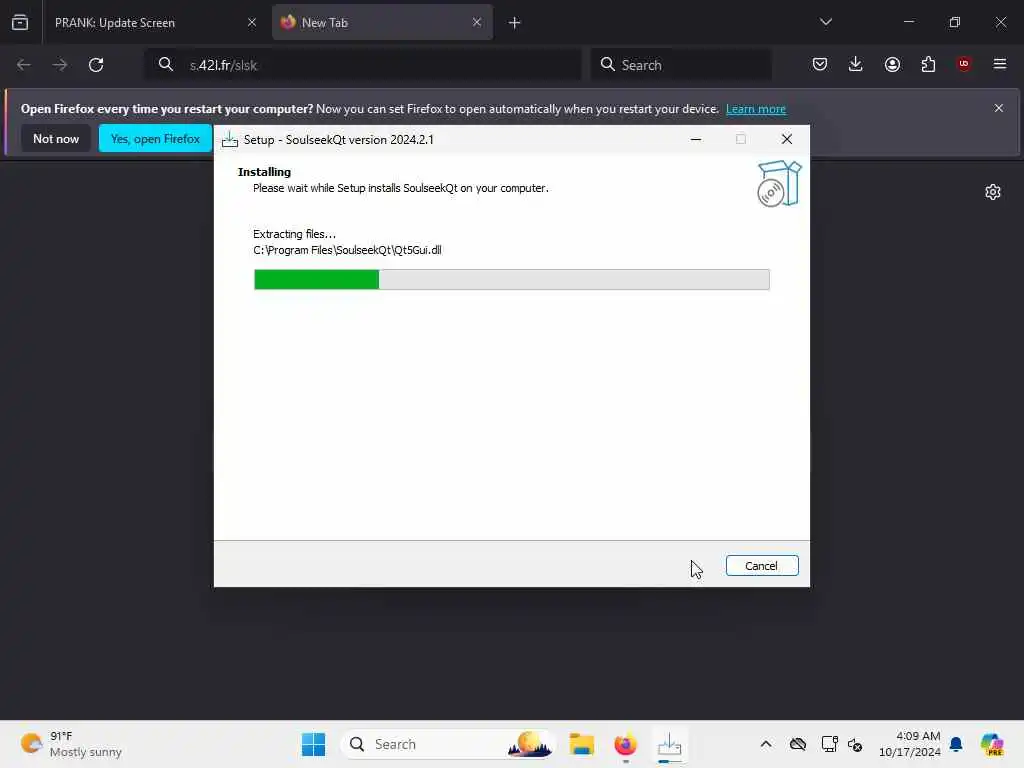The image size is (1024, 768).
Task: Click the SoulseekQt box and disc icon
Action: click(x=778, y=184)
